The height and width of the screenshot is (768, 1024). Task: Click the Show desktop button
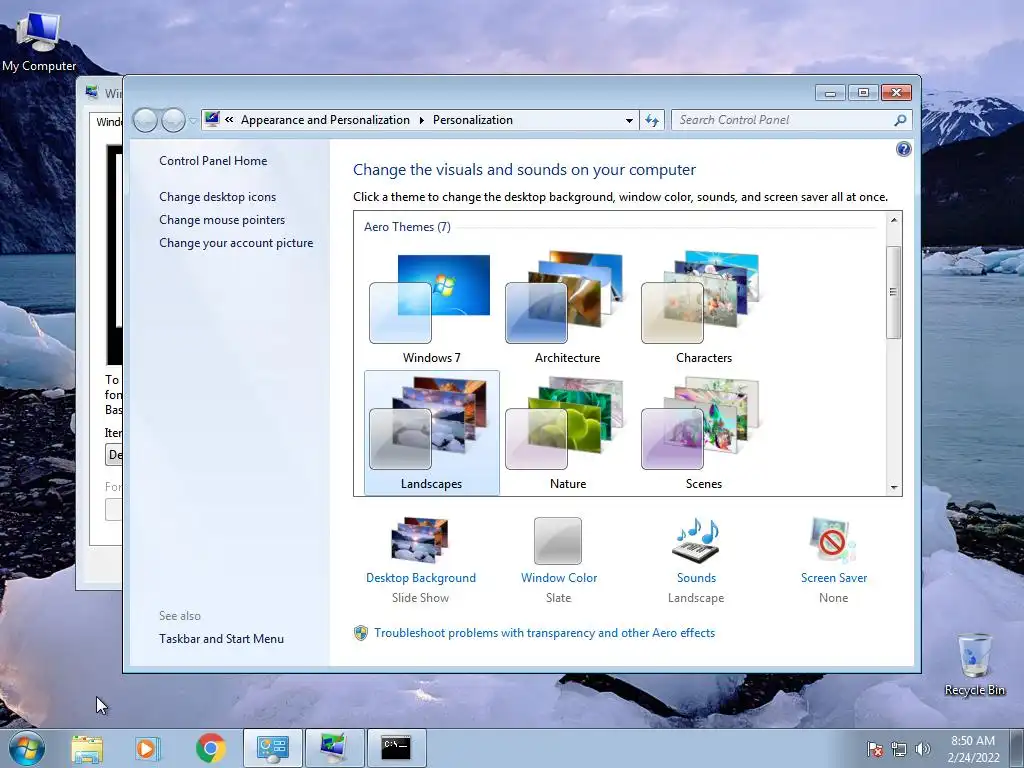pyautogui.click(x=1017, y=749)
